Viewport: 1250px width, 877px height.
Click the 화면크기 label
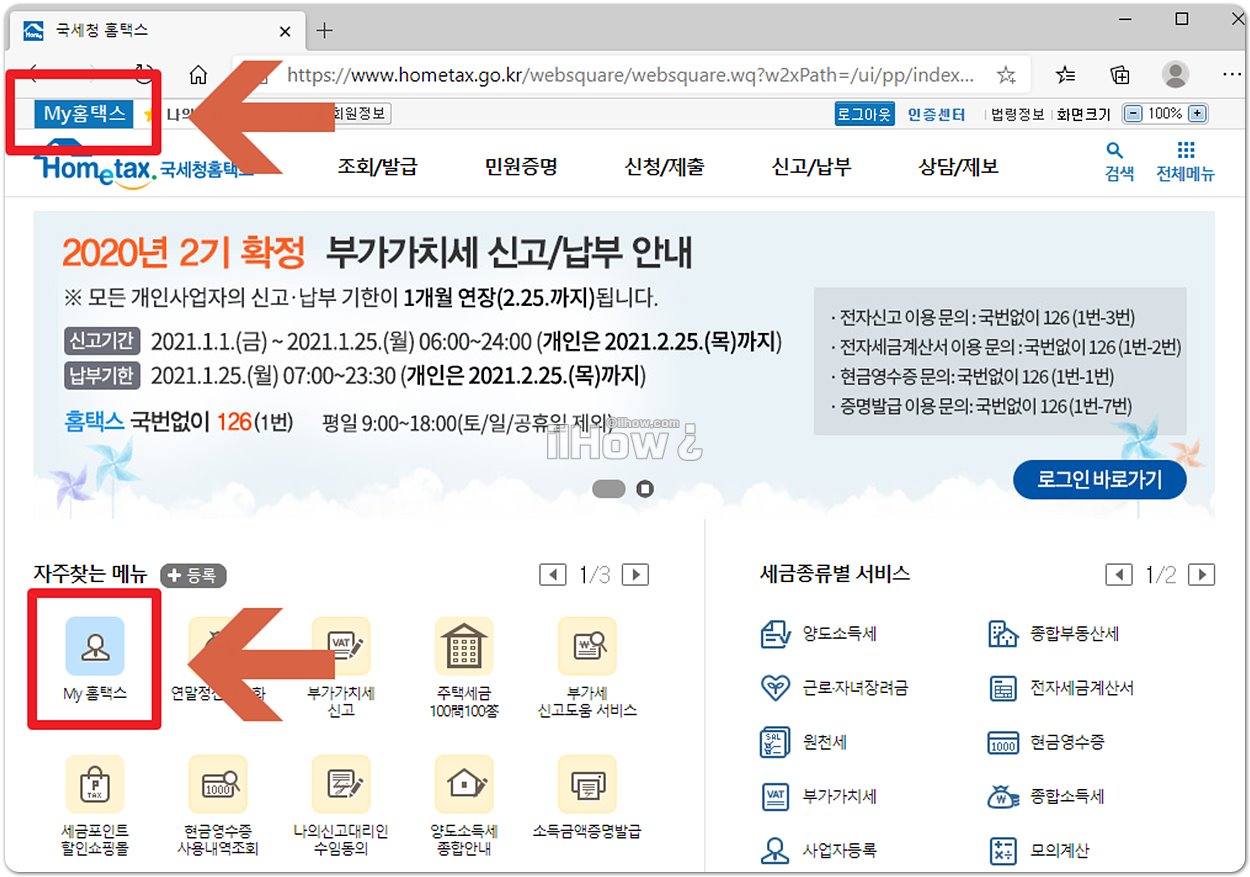[1083, 114]
